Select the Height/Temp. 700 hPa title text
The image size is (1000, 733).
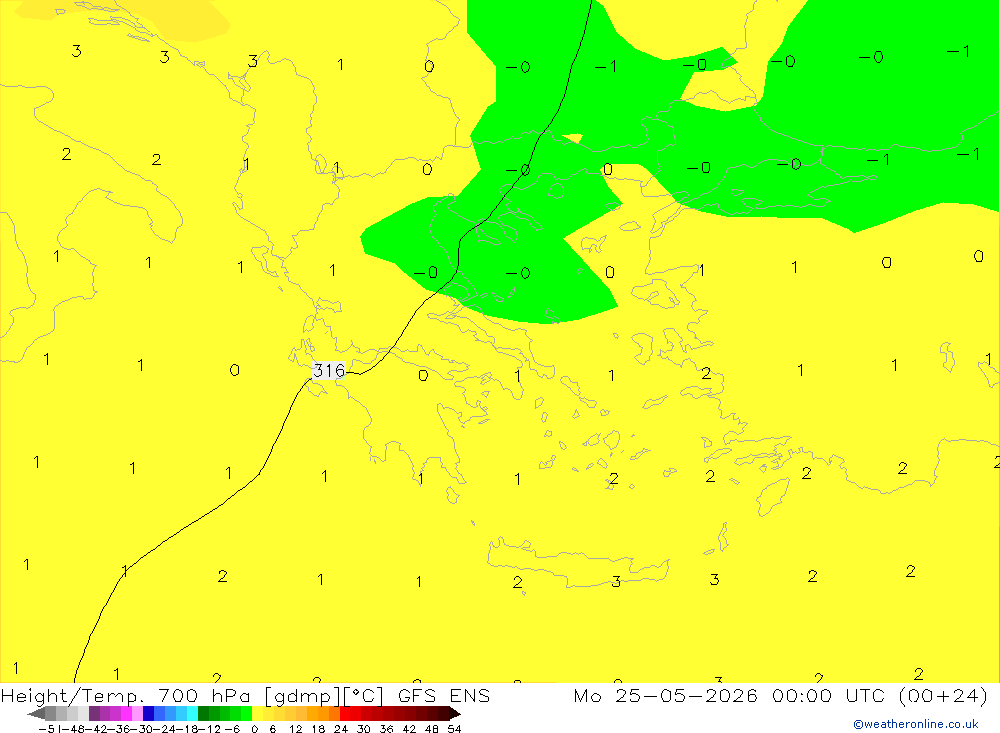(x=126, y=696)
